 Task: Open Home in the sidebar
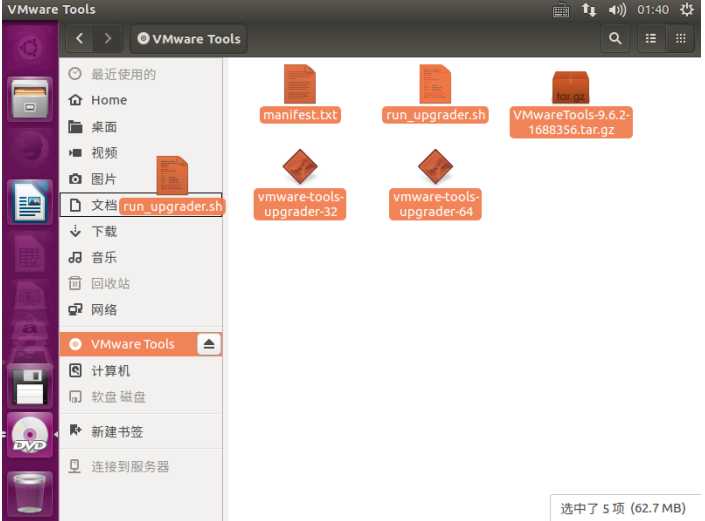pos(141,100)
